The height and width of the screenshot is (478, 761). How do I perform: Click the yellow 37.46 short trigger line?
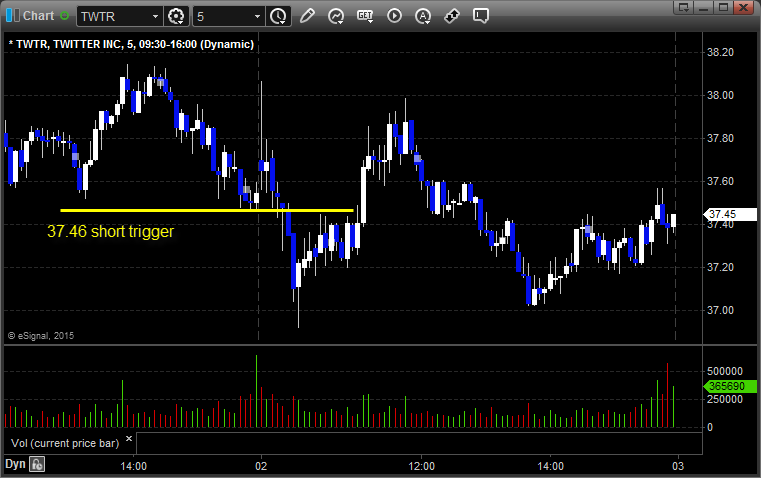click(207, 210)
